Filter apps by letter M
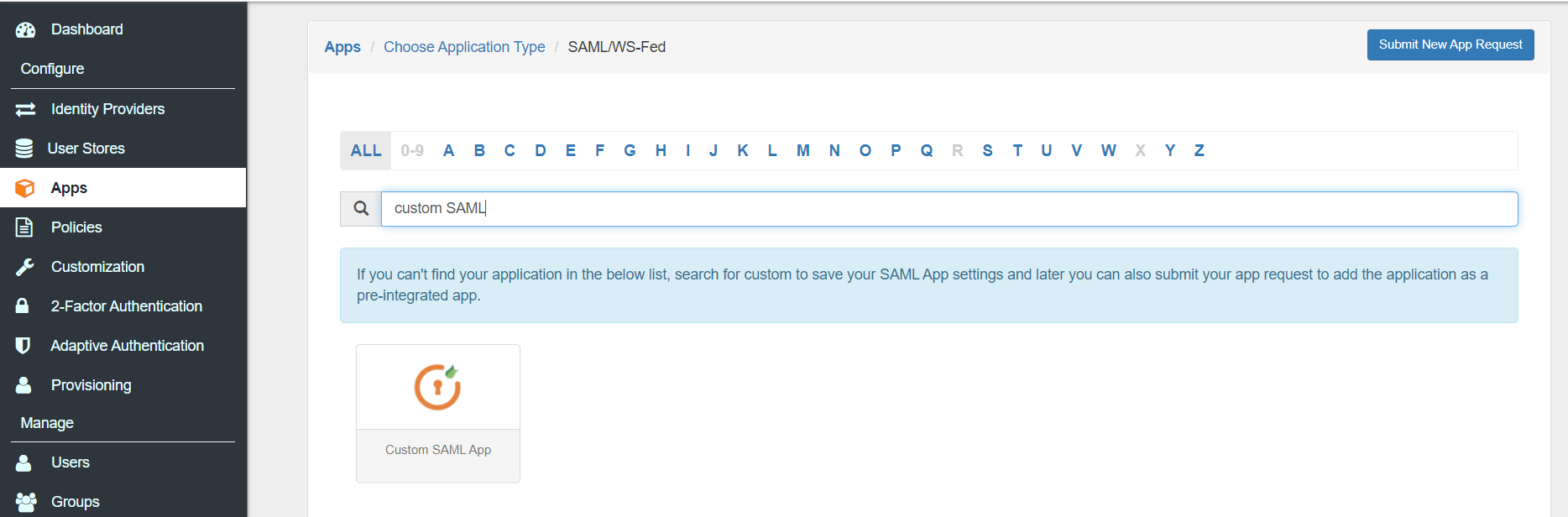Screen dimensions: 1568x517 pos(802,151)
